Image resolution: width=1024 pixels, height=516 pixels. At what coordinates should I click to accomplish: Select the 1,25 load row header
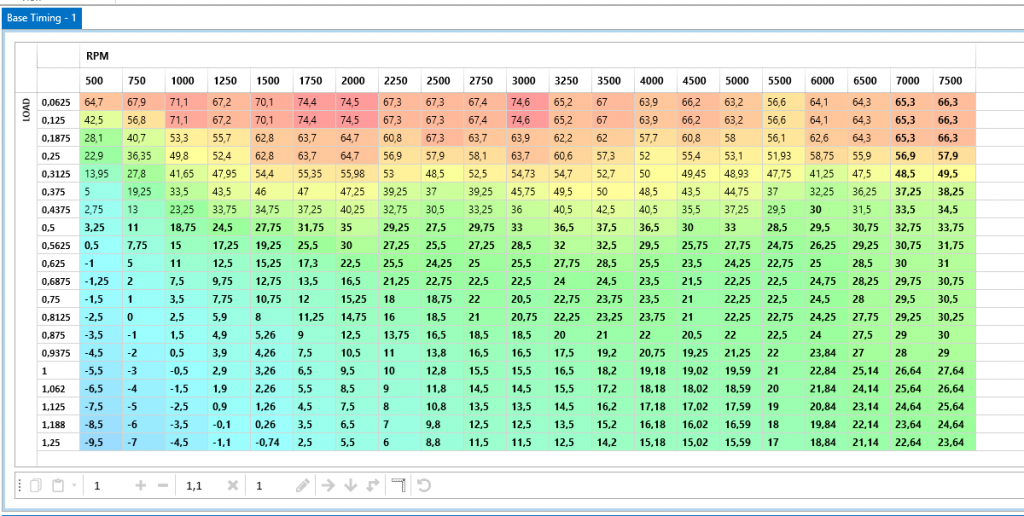[58, 442]
